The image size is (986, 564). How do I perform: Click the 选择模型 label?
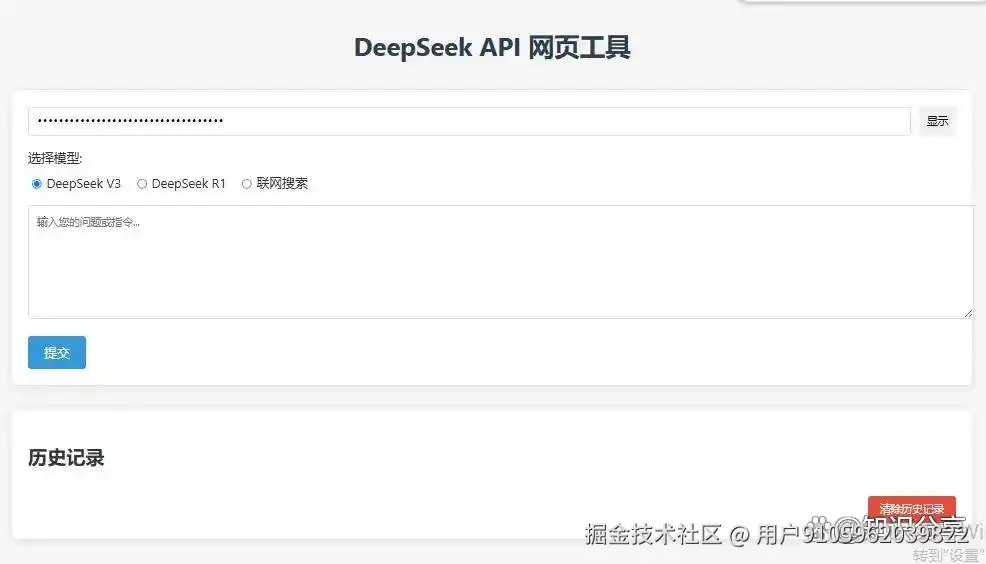click(55, 158)
